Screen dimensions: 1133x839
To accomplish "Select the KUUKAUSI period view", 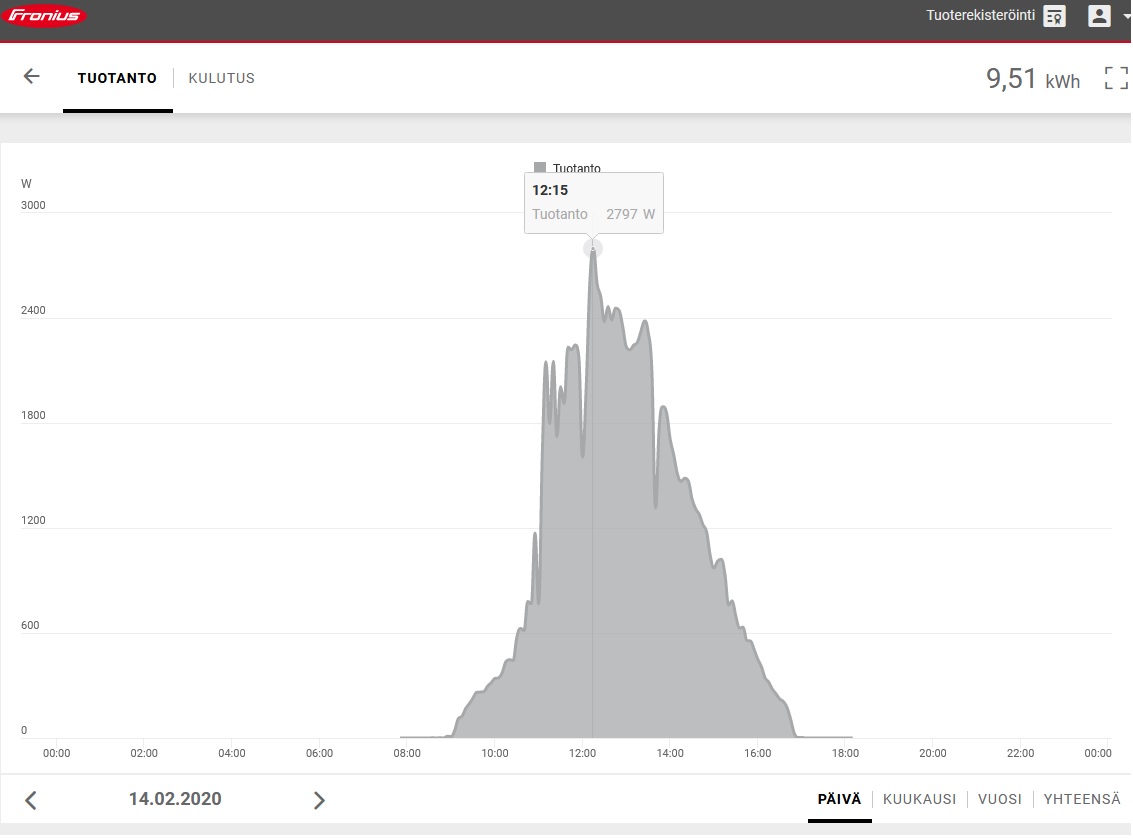I will 919,799.
